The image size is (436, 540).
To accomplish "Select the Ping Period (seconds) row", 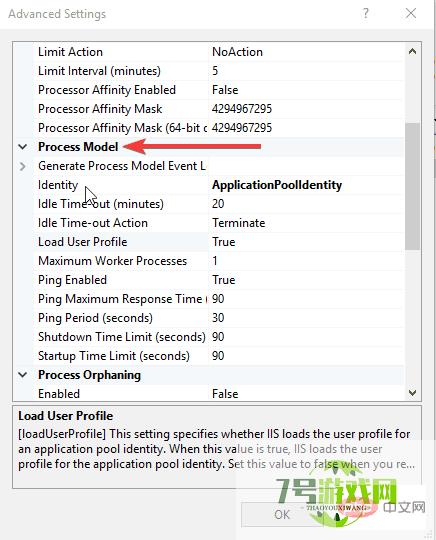I will tap(219, 318).
